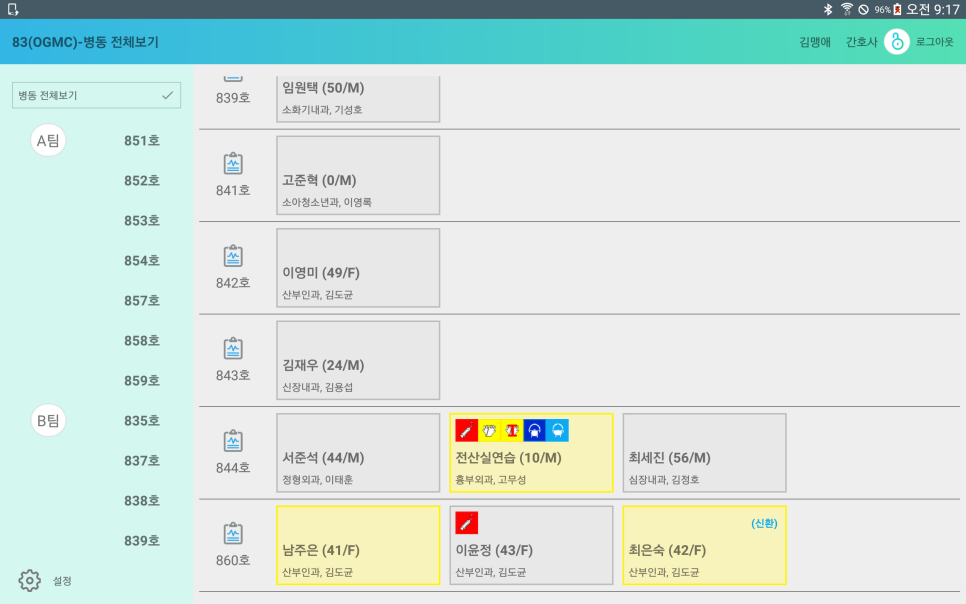Click room label 844호 in list
Viewport: 966px width, 604px height.
click(233, 468)
